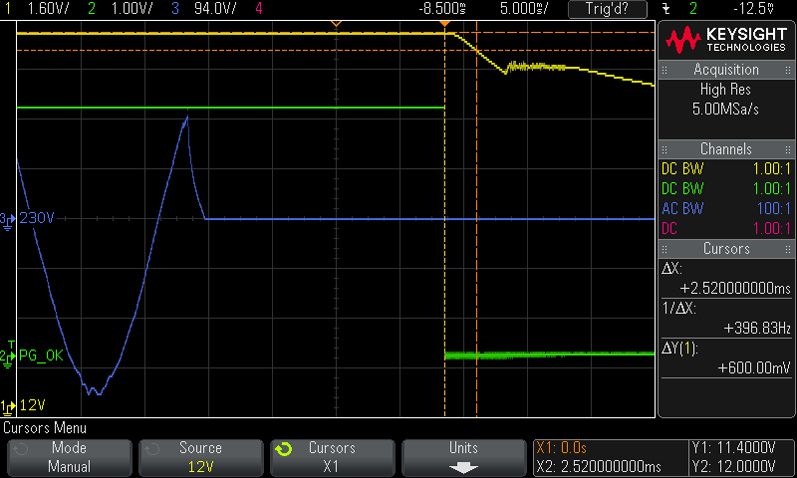
Task: Click the rotary knob icon on the Cursors softkey
Action: point(284,449)
